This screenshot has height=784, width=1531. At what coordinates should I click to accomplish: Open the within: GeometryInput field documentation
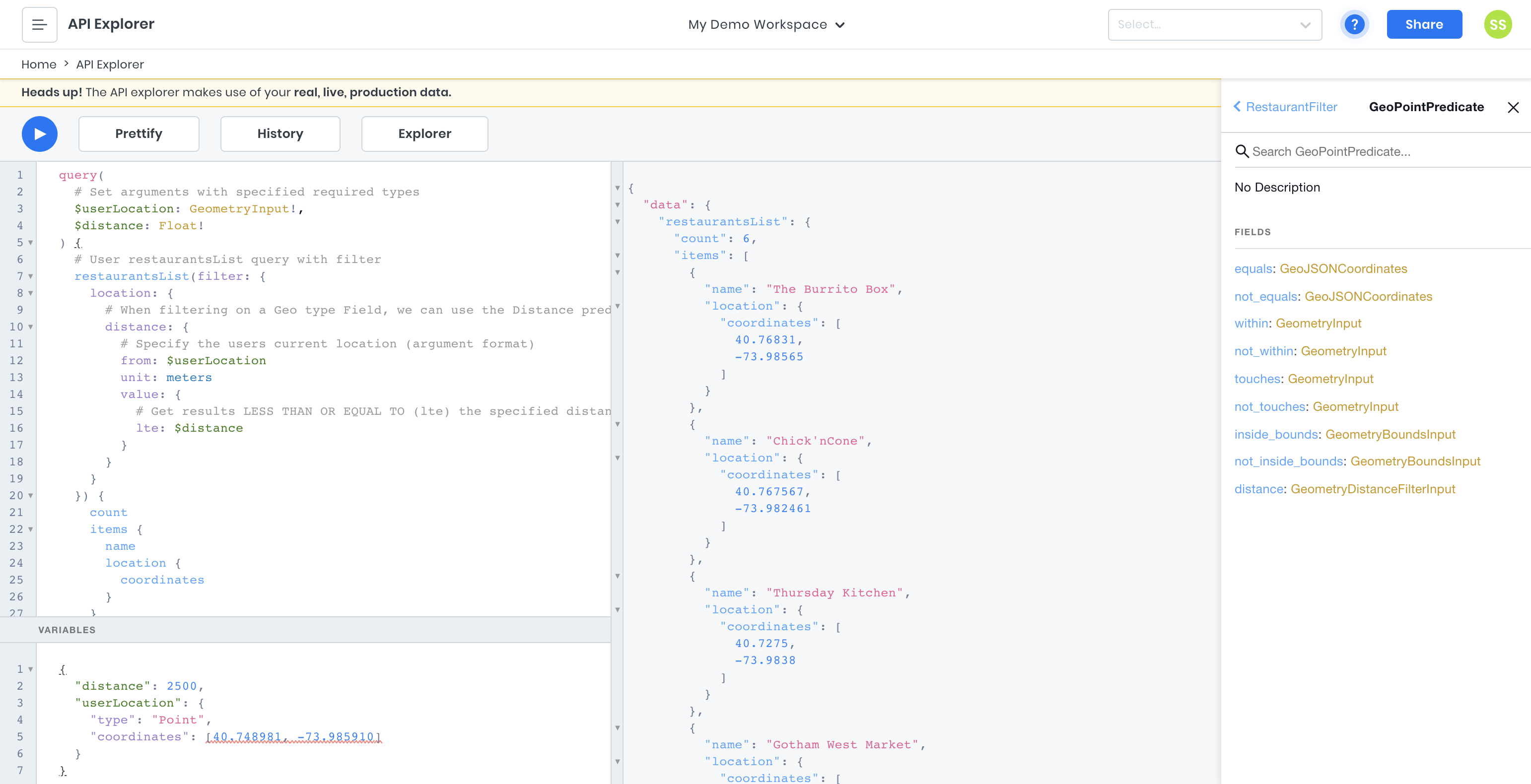pyautogui.click(x=1252, y=323)
